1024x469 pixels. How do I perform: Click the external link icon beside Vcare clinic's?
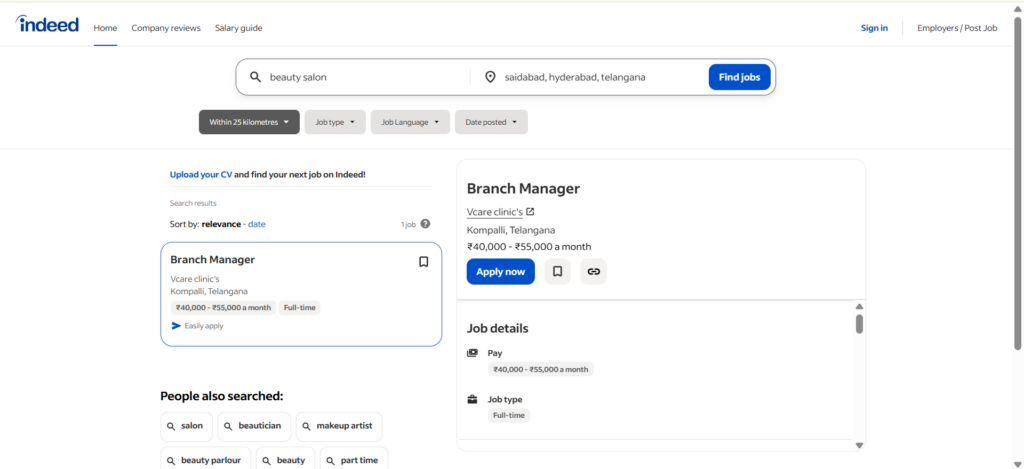click(530, 211)
